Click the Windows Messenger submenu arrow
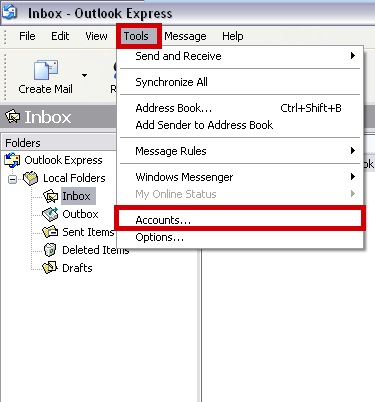The image size is (375, 402). tap(353, 176)
